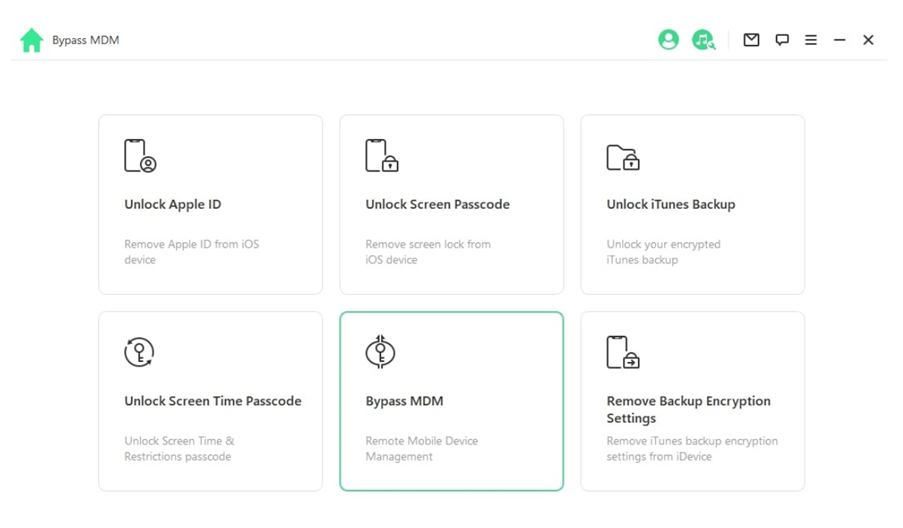This screenshot has height=528, width=903.
Task: Click the Remote Mobile Device Management description
Action: [x=421, y=448]
